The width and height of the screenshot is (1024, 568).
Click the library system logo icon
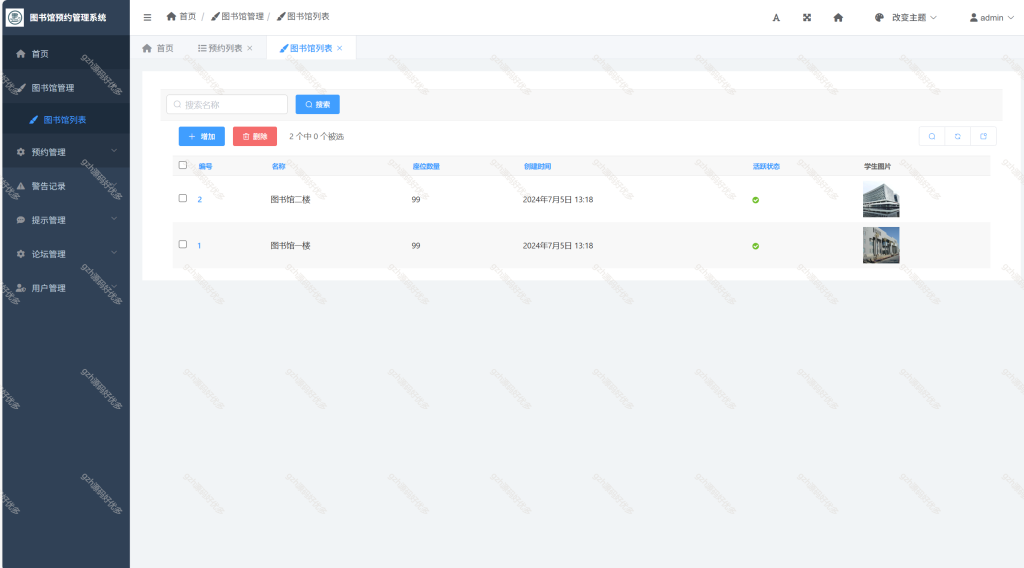14,18
